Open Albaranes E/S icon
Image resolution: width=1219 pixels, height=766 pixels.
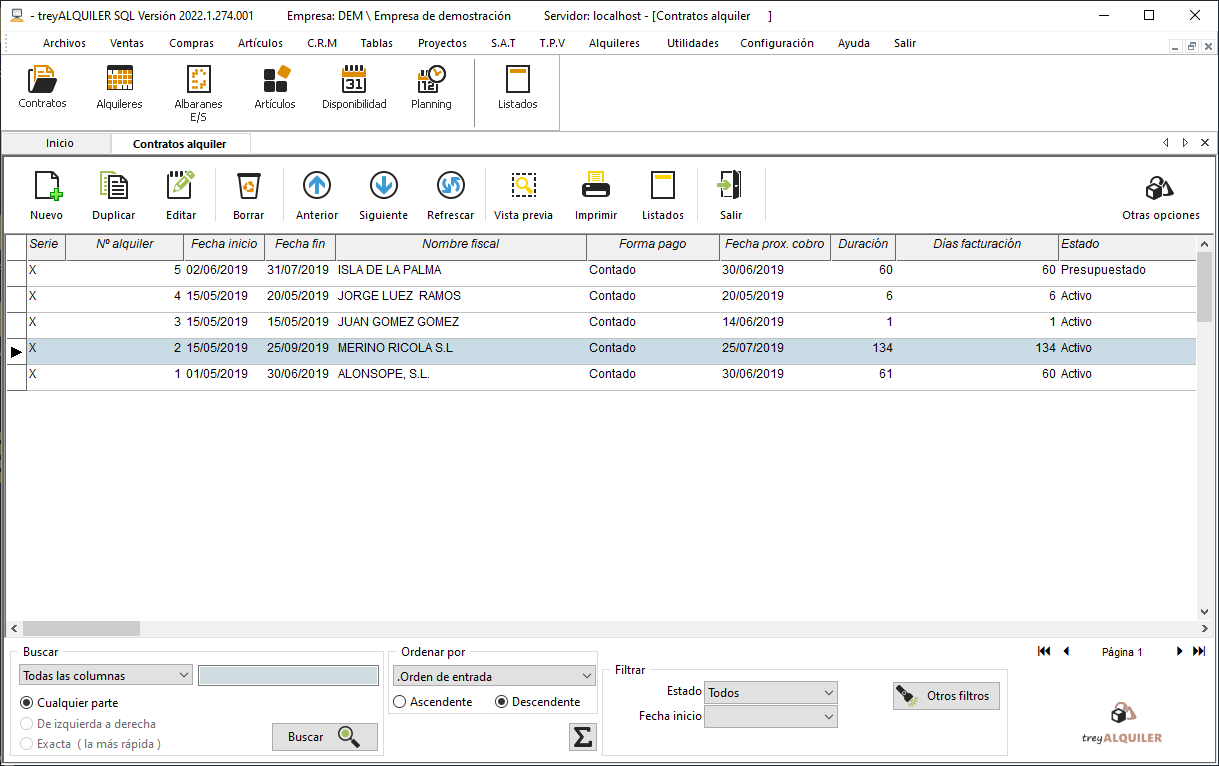(x=198, y=93)
